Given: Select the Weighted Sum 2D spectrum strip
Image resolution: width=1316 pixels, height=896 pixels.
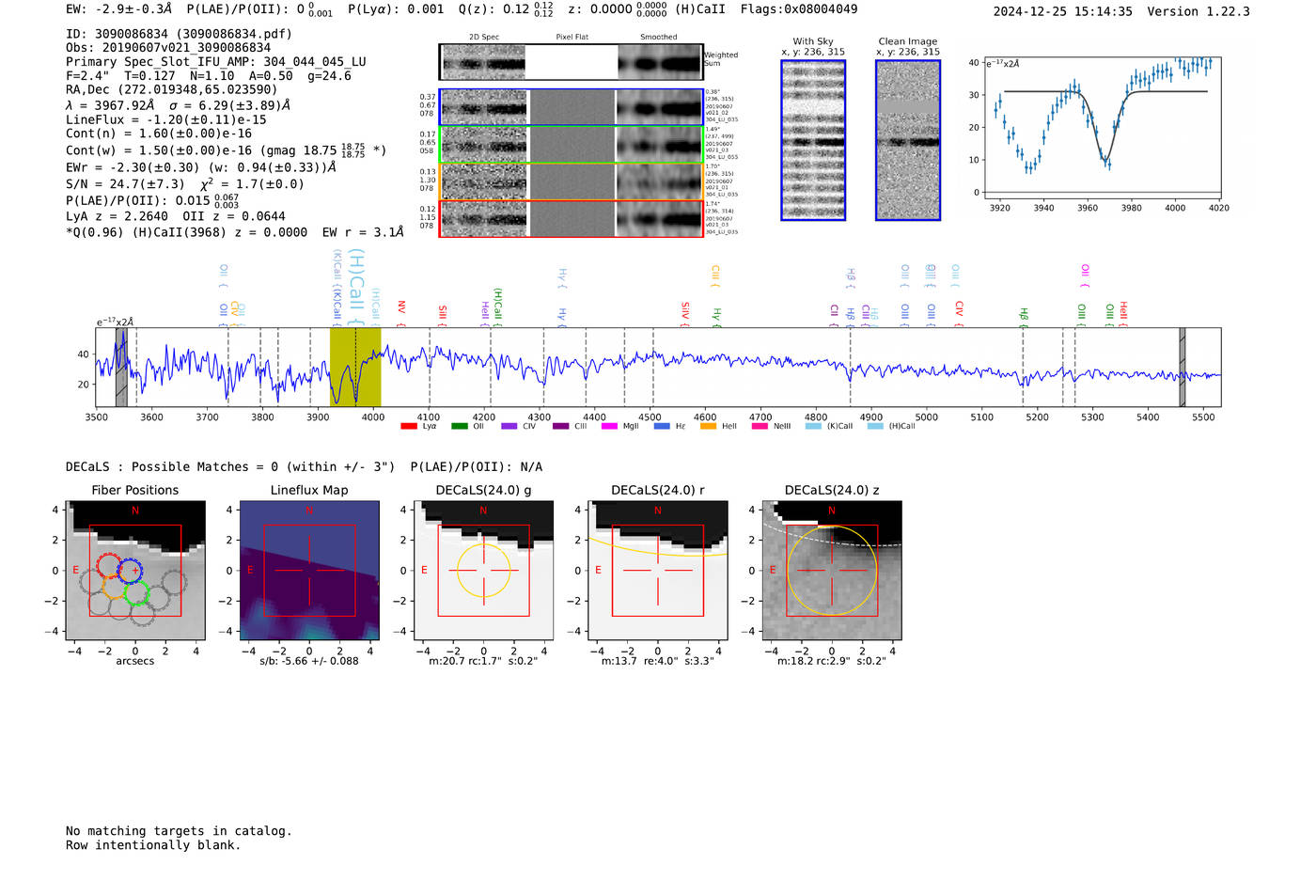Looking at the screenshot, I should coord(572,62).
